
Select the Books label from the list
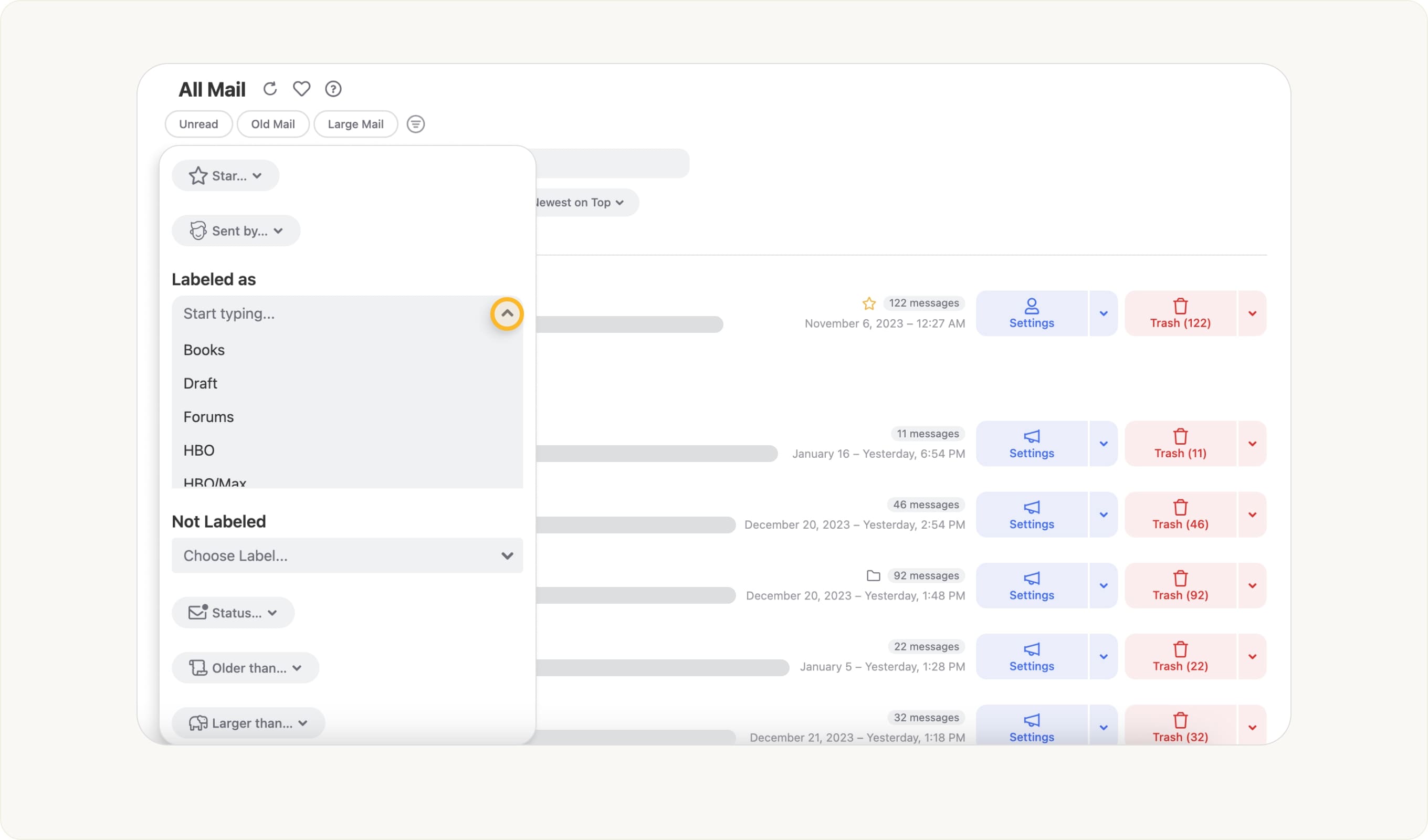(x=204, y=350)
